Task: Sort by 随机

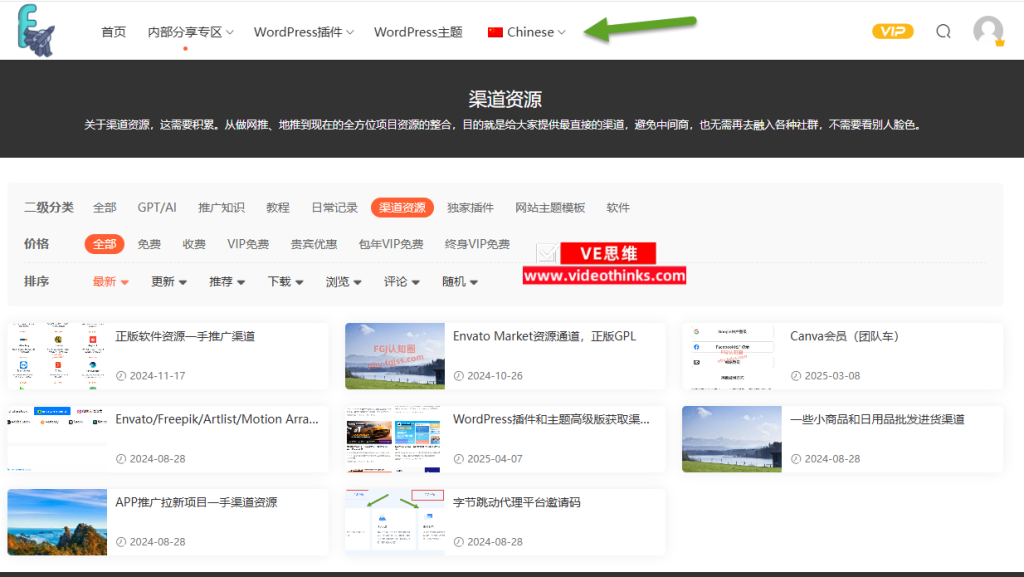Action: (x=460, y=282)
